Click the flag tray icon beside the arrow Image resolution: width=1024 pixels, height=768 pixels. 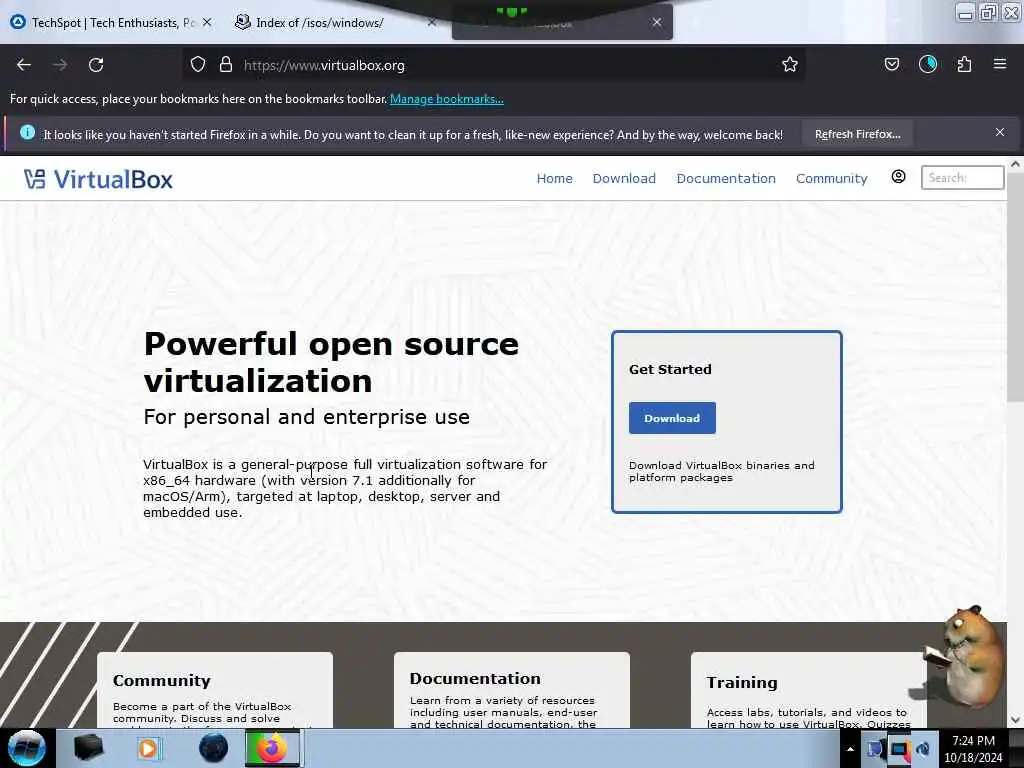pyautogui.click(x=875, y=749)
